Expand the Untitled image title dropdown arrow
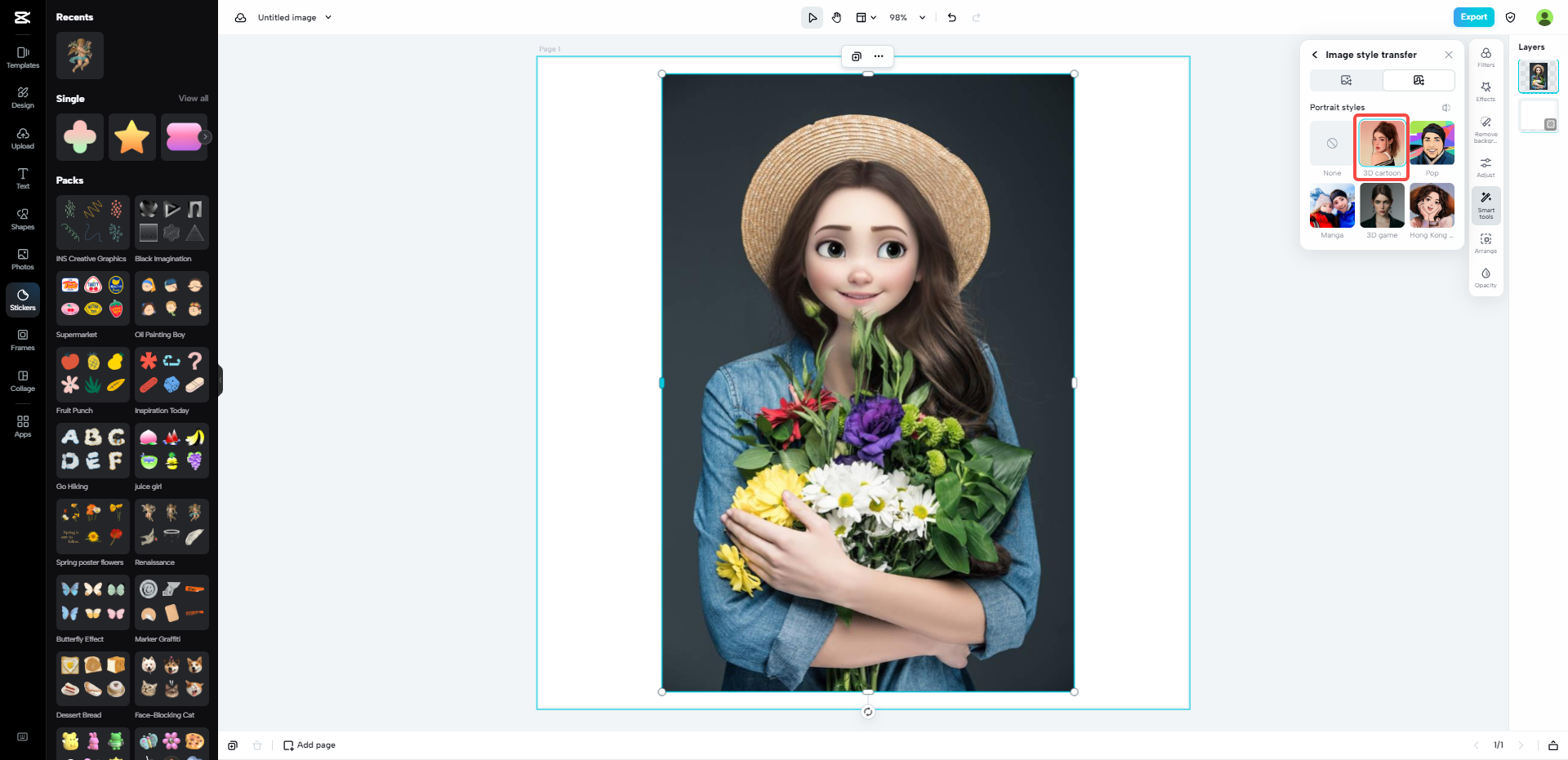Screen dimensions: 1568x760 pyautogui.click(x=328, y=17)
